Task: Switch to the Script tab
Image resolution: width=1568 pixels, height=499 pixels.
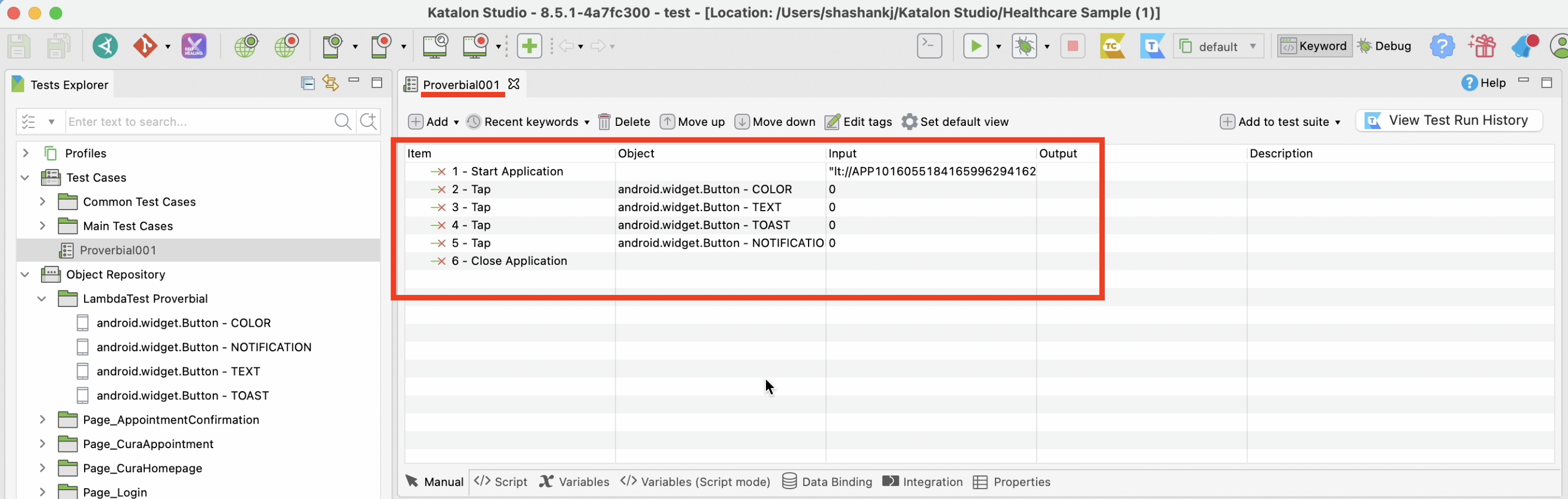Action: pos(501,482)
